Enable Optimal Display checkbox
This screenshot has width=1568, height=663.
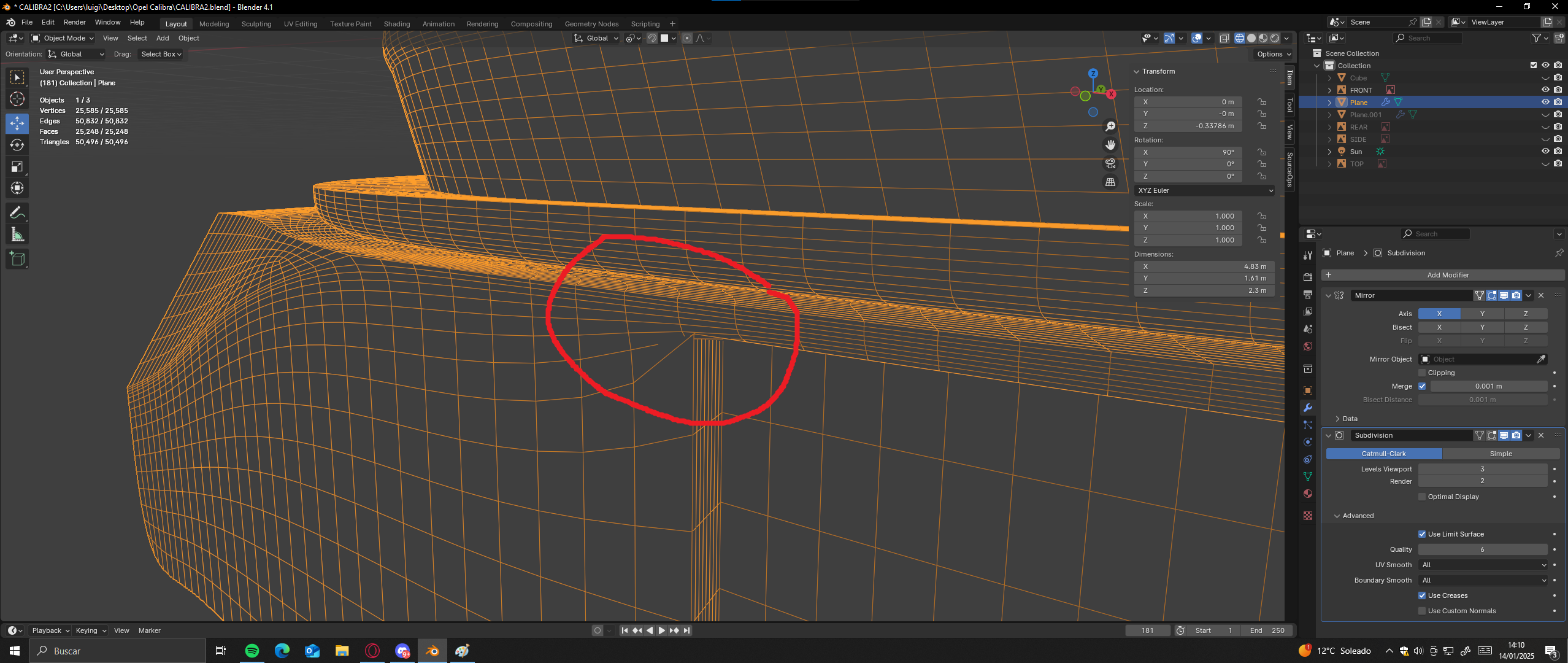[x=1422, y=497]
